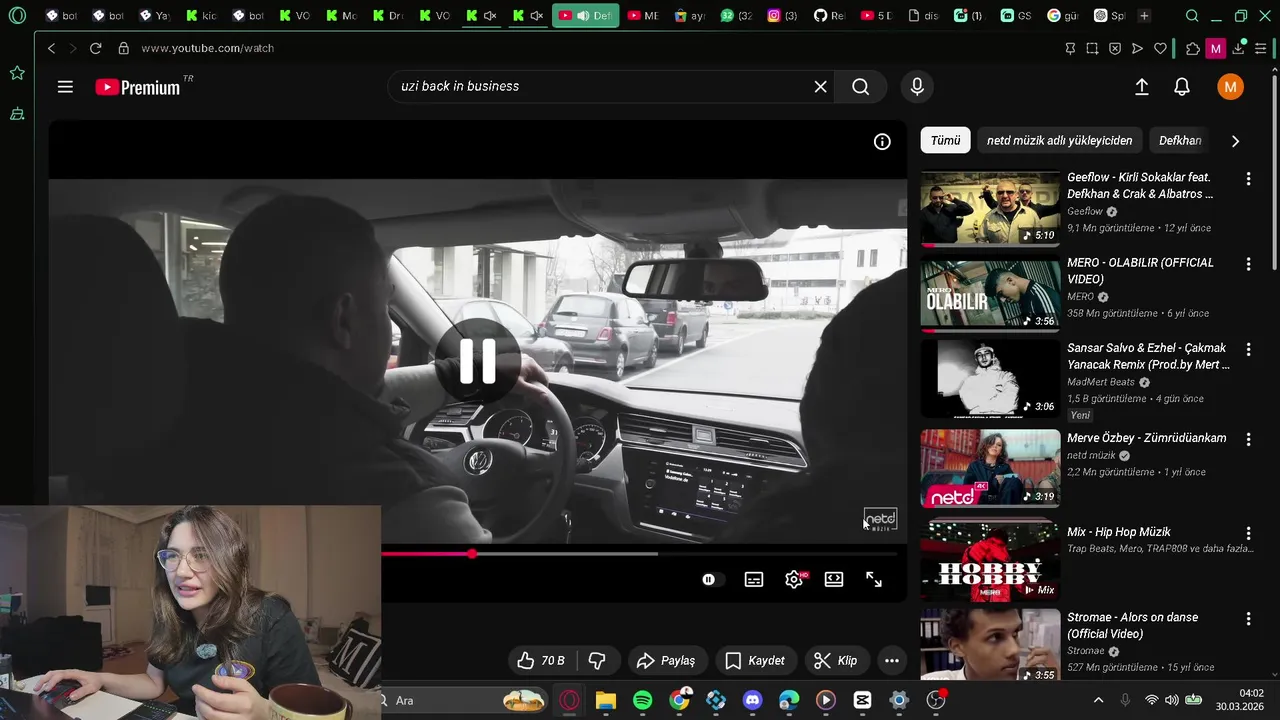Open File Explorer from the taskbar
1280x720 pixels.
[605, 700]
